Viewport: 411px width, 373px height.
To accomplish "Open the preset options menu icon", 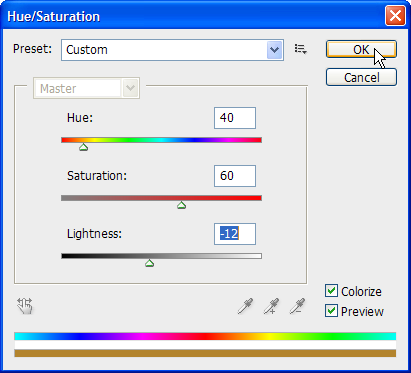I will coord(300,49).
